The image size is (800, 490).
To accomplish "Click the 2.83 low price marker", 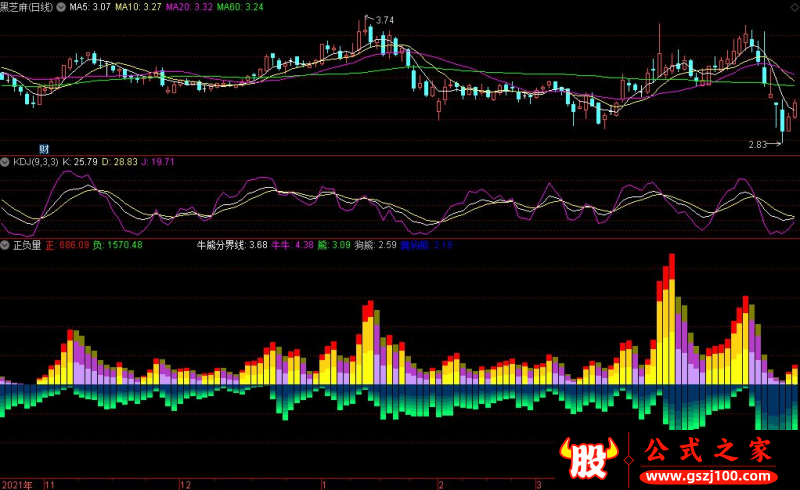I will click(764, 144).
